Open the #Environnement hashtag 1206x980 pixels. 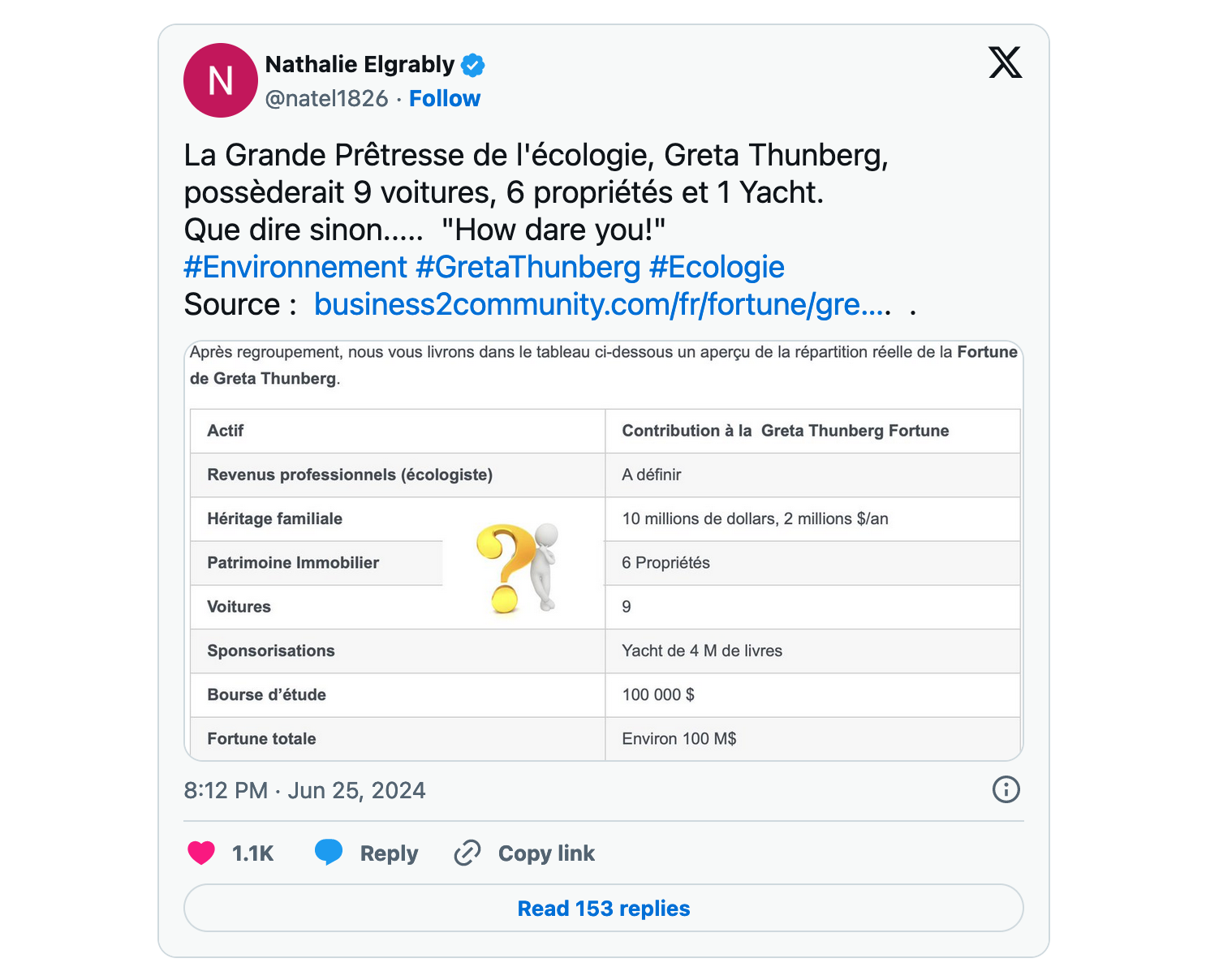point(295,267)
